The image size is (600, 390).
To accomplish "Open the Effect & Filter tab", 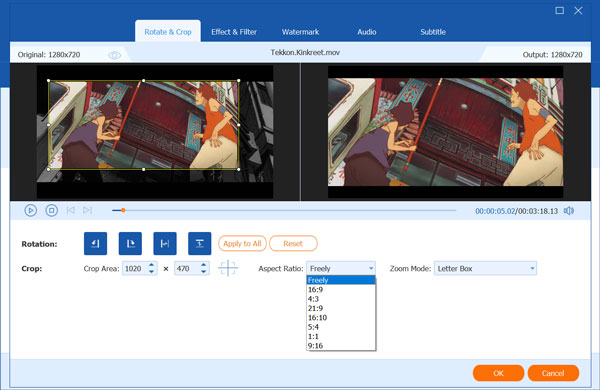I will click(x=234, y=32).
